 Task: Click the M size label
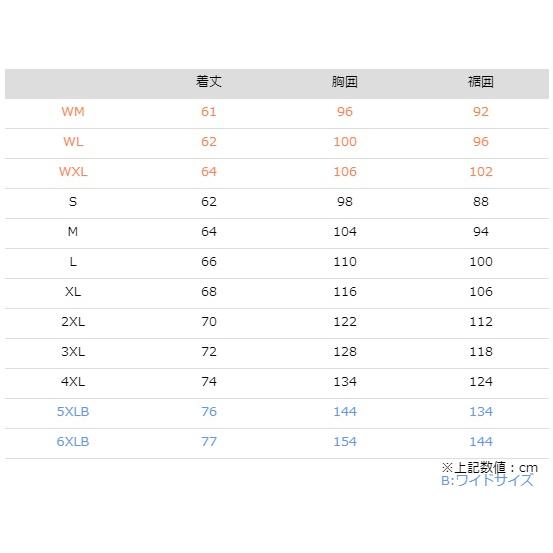[x=73, y=232]
